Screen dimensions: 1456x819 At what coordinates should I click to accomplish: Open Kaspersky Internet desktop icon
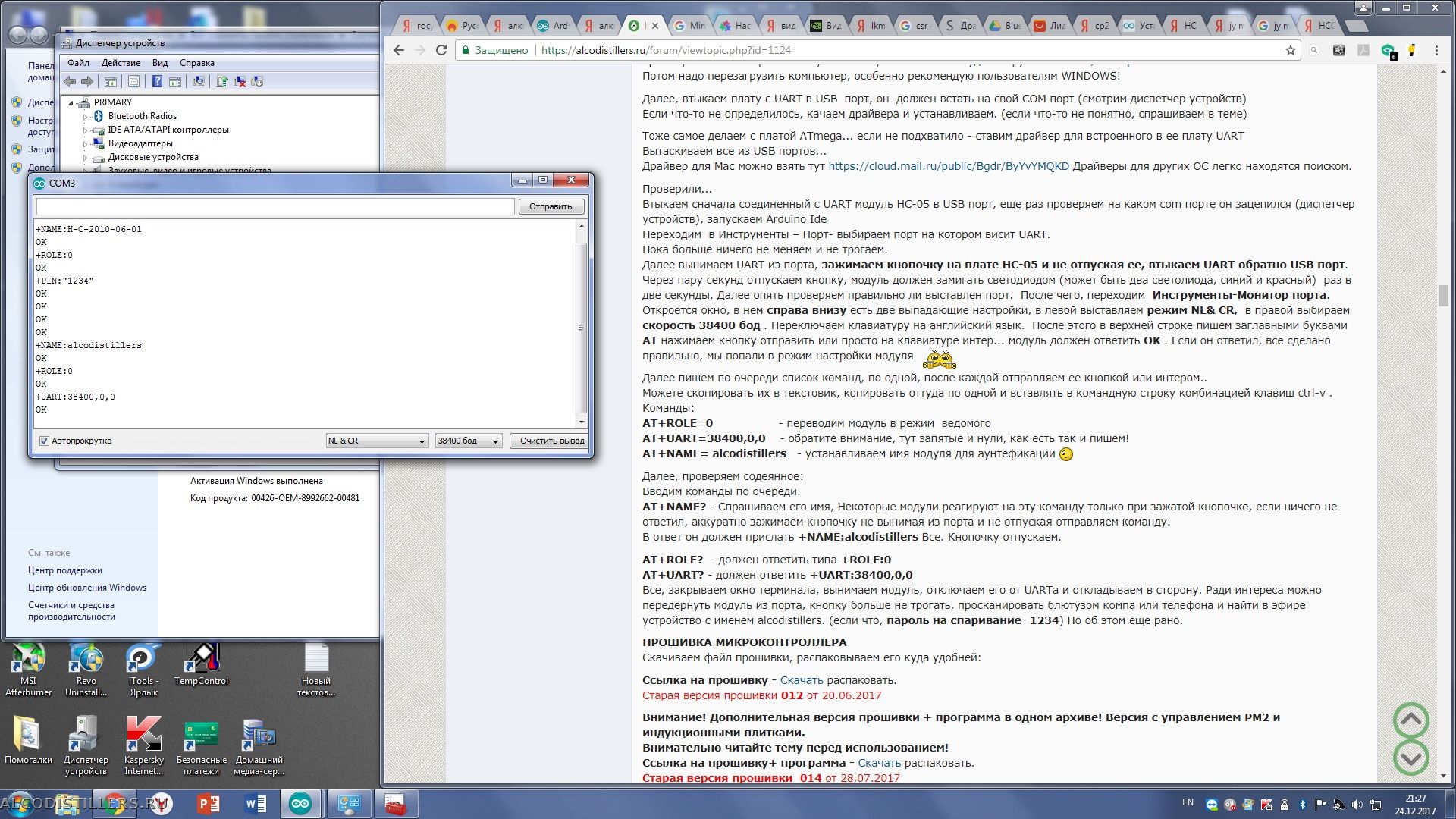(143, 746)
